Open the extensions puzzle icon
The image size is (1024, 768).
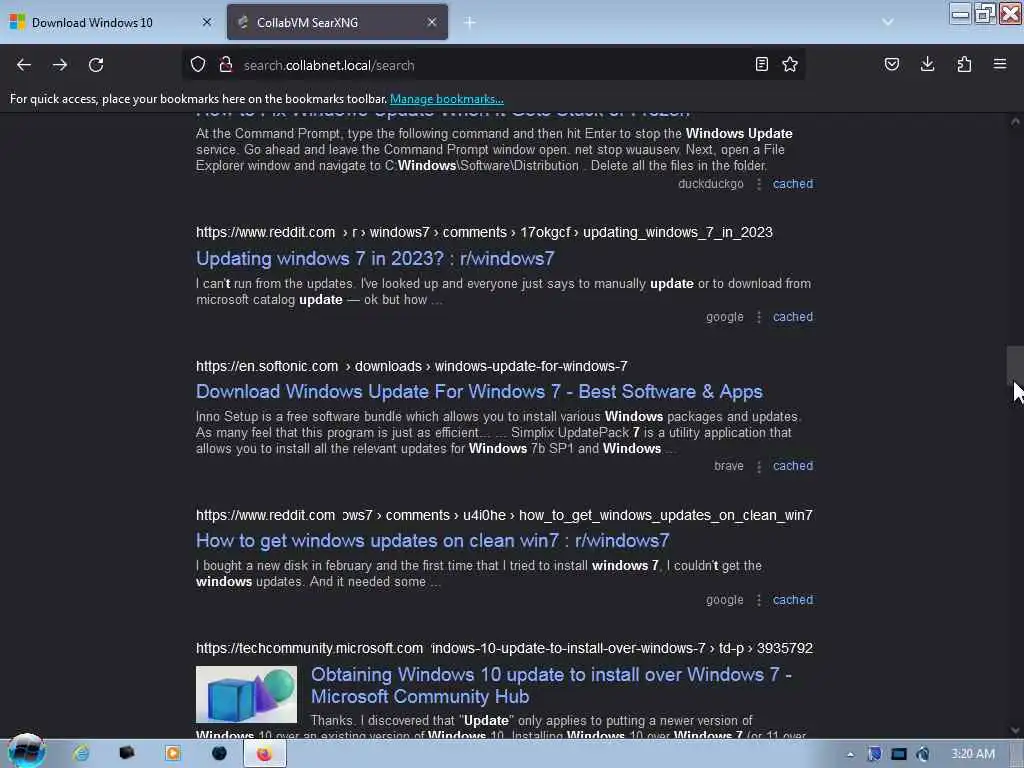964,64
